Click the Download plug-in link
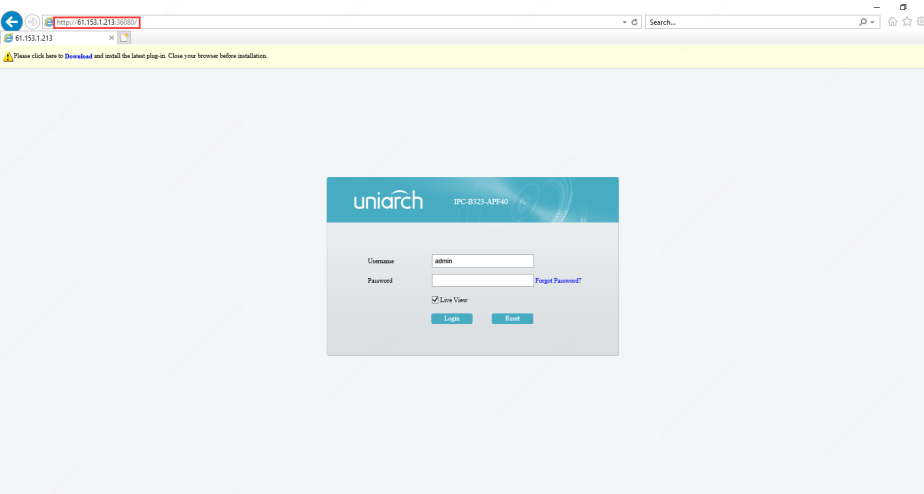Viewport: 924px width, 494px height. 78,56
